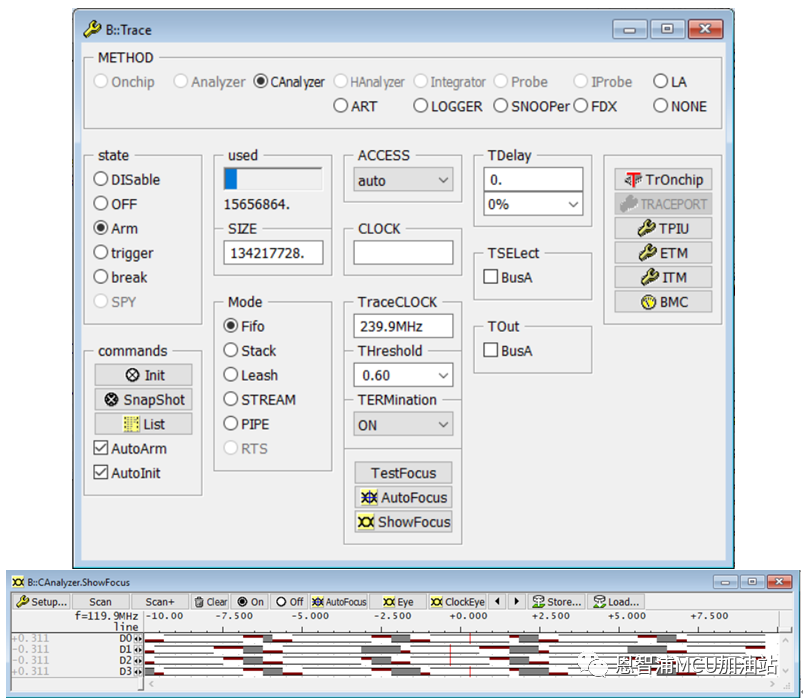Click the TDelay value field
Screen dimensions: 803x700
tap(533, 180)
